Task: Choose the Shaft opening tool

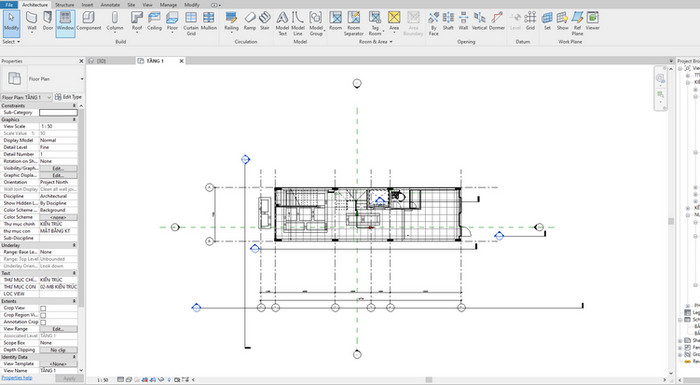Action: (448, 21)
